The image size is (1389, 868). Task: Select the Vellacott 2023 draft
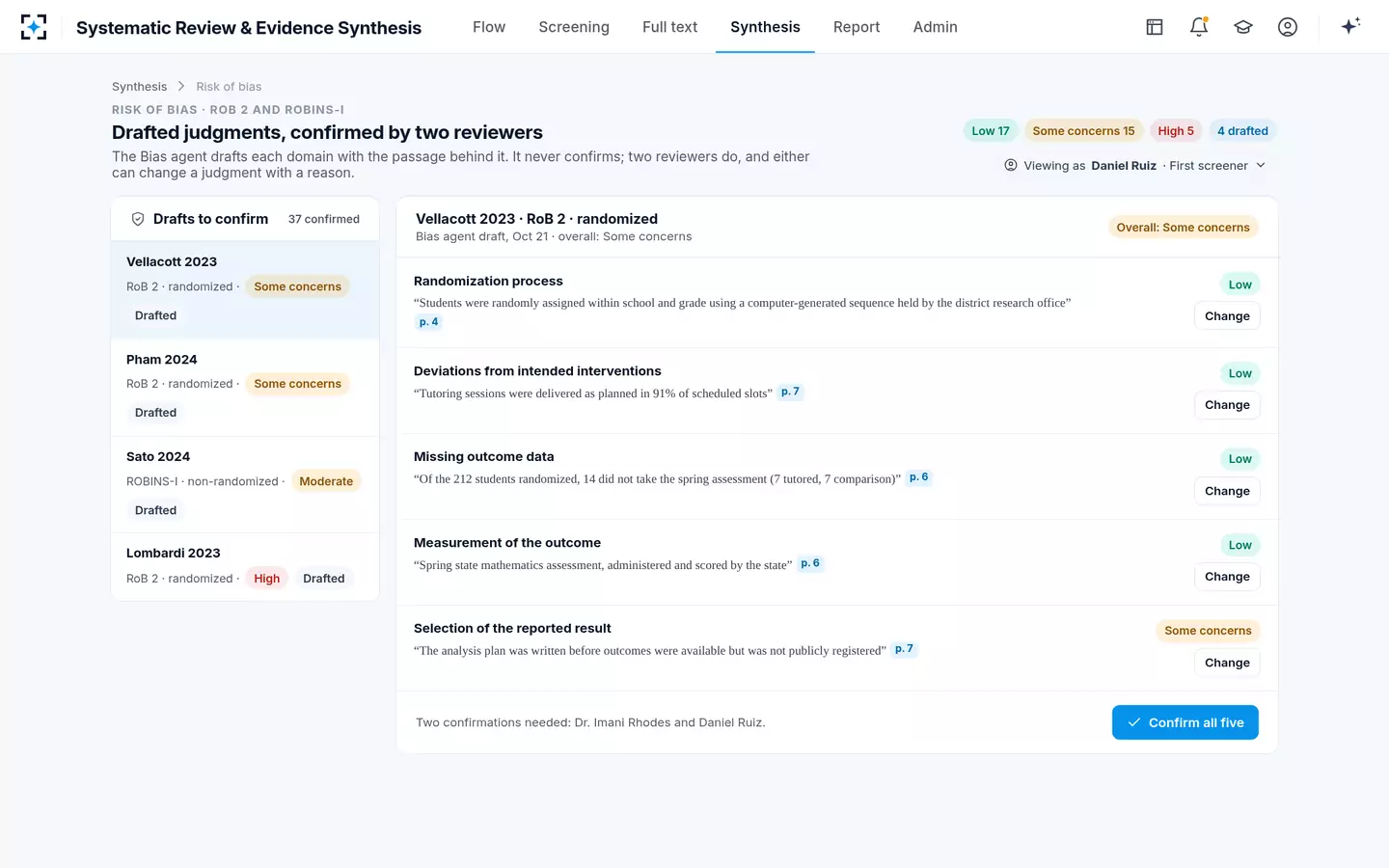pyautogui.click(x=245, y=289)
